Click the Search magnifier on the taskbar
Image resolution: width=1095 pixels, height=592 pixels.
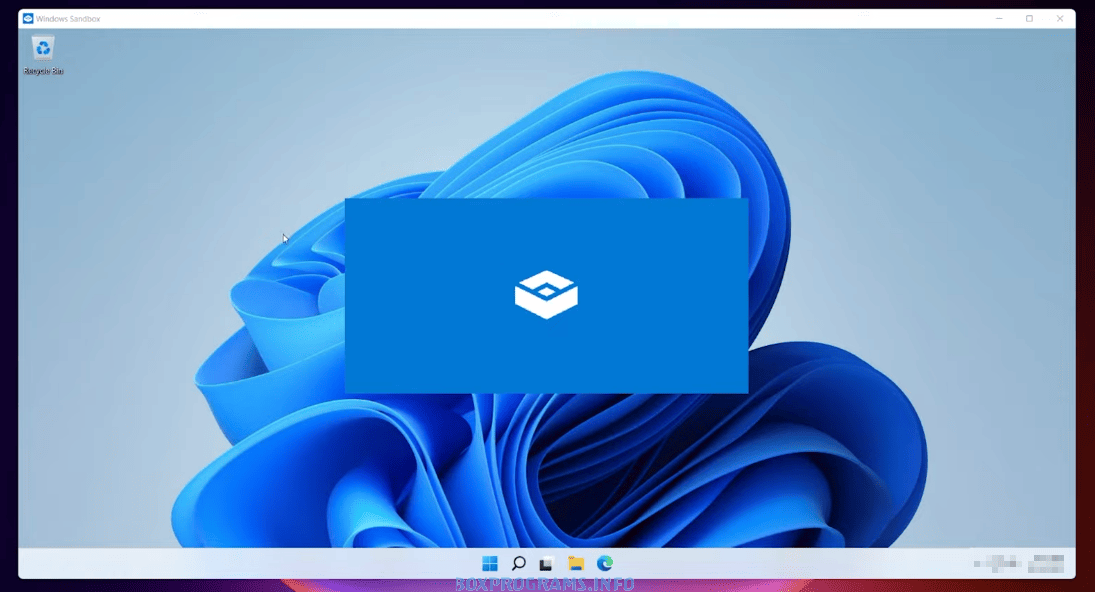pos(518,564)
